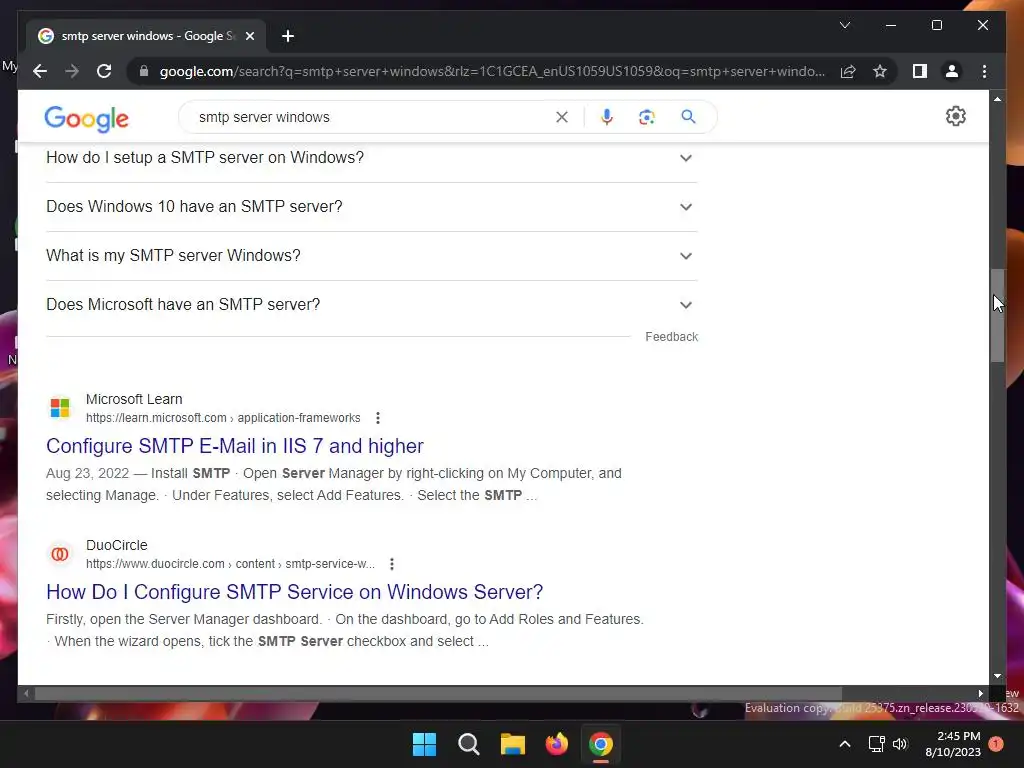
Task: Click the Feedback link
Action: (x=671, y=337)
